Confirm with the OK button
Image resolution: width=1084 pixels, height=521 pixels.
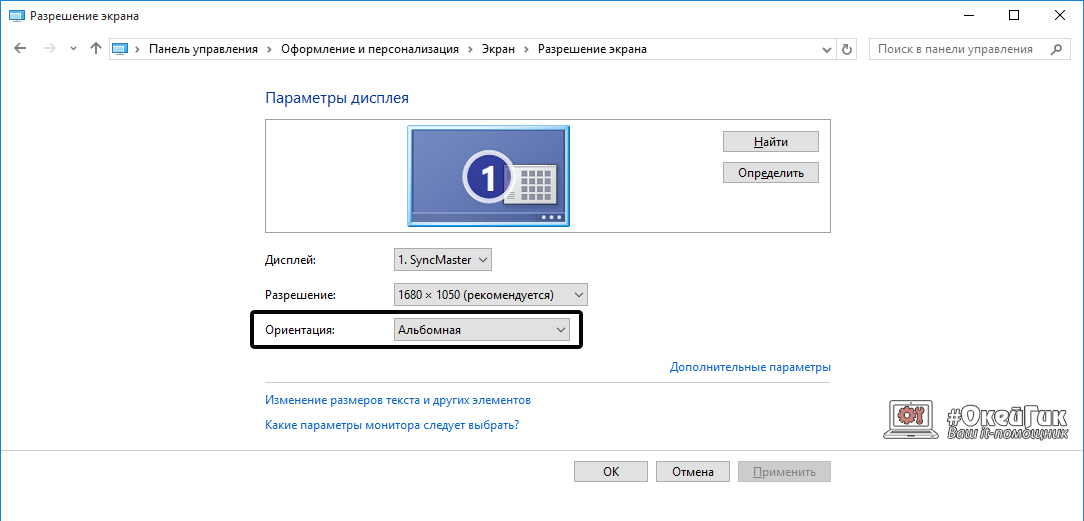(611, 472)
